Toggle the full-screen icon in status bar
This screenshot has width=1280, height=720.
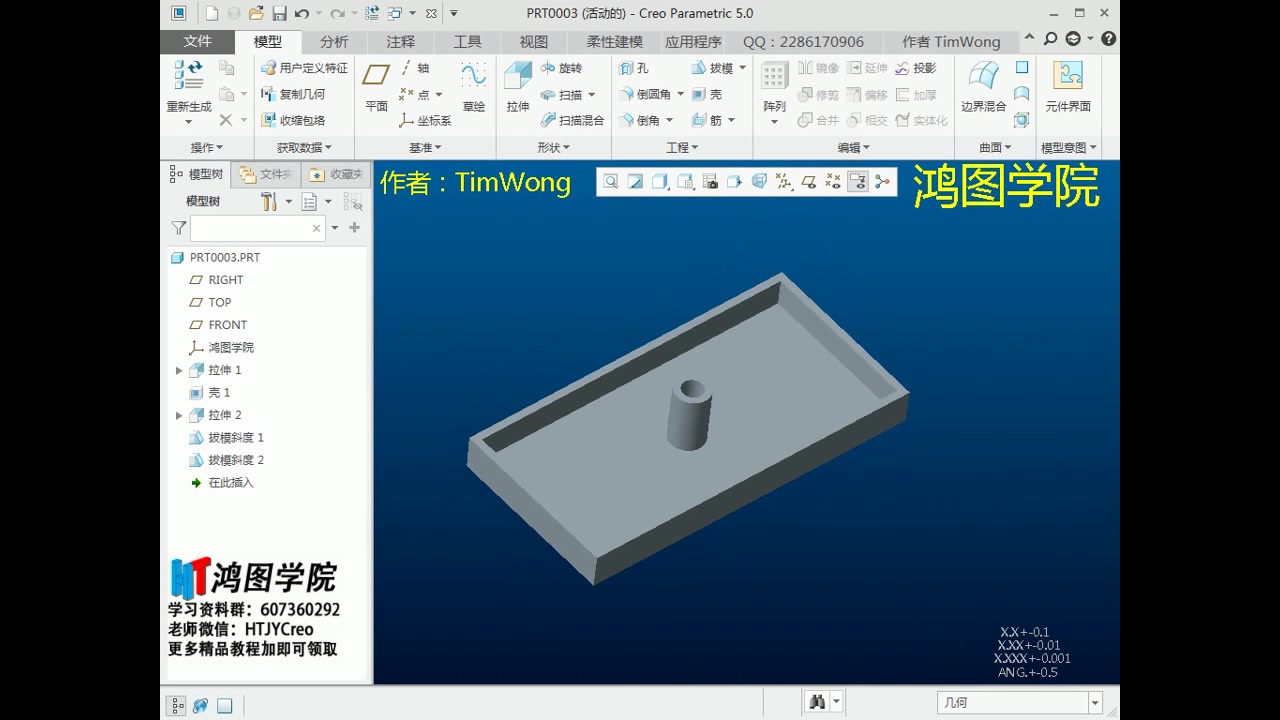point(224,705)
